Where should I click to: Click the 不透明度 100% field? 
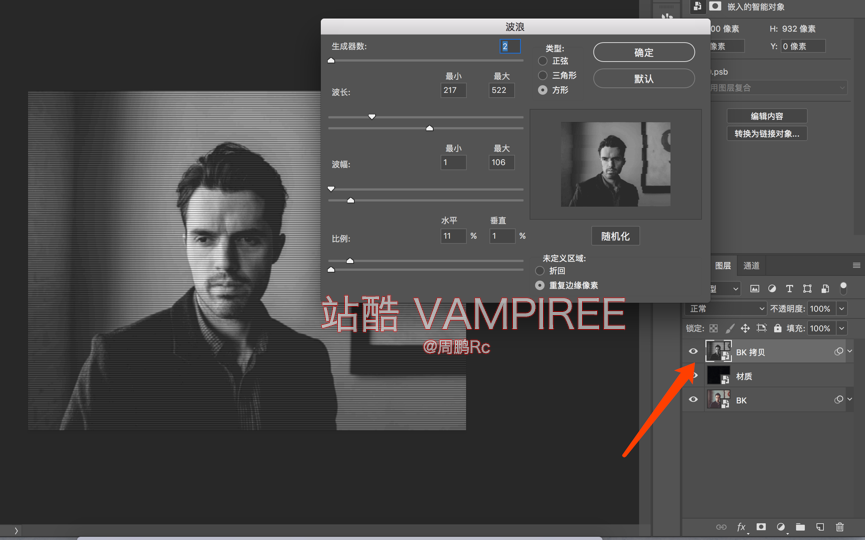[823, 308]
